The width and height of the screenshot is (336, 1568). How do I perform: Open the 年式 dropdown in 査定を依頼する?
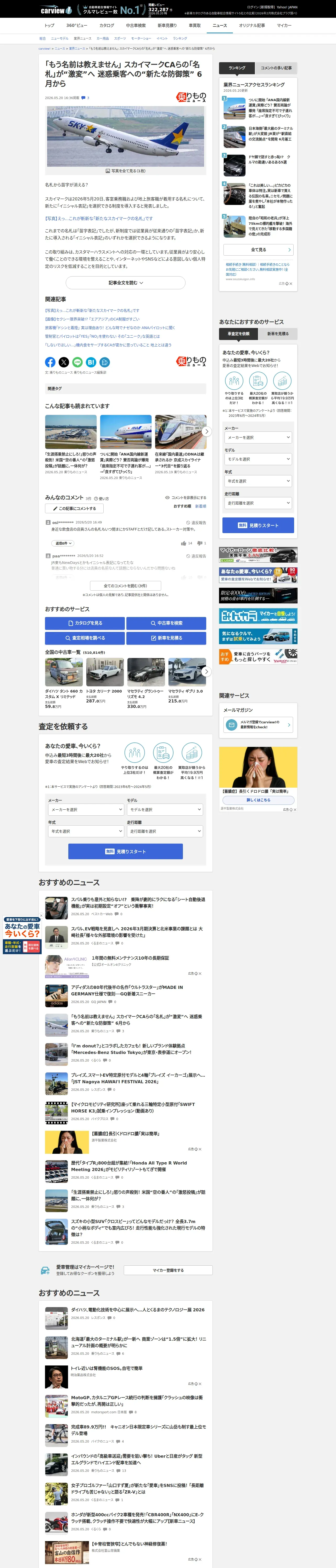pos(86,832)
